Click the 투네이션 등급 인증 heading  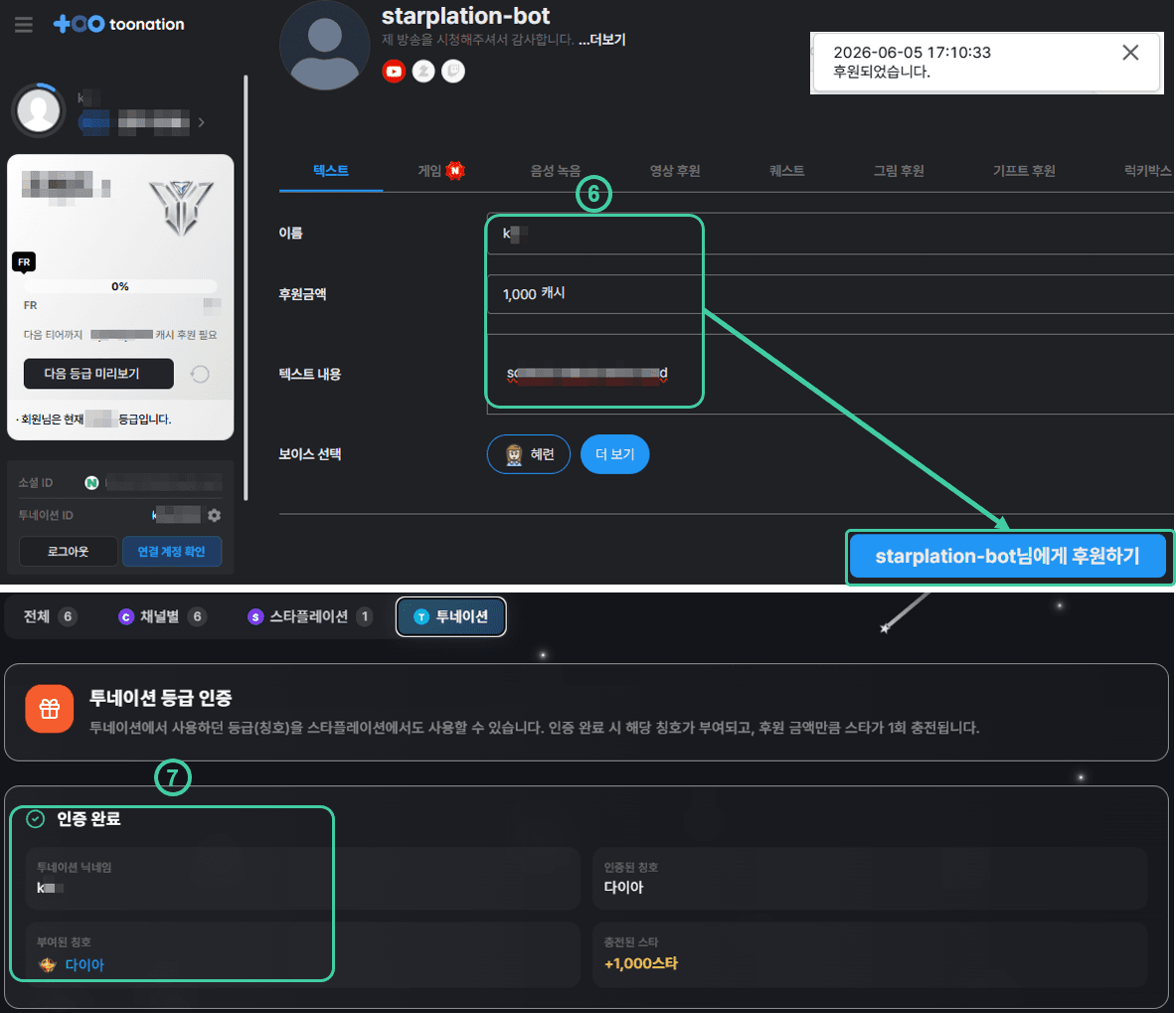pos(160,698)
